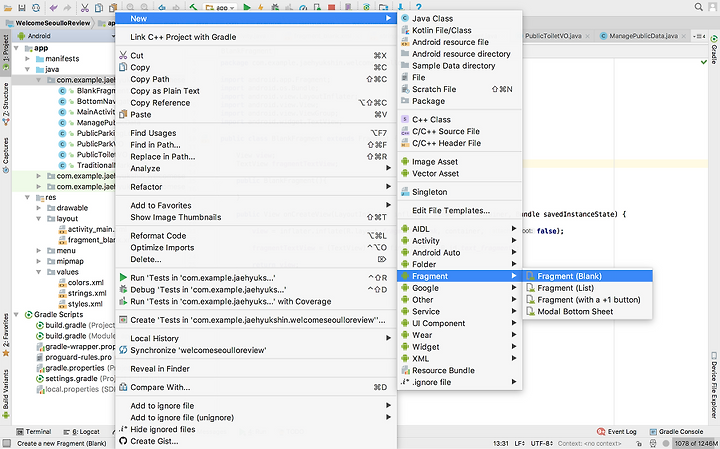Viewport: 720px width, 449px height.
Task: Collapse the java folder arrow
Action: [x=28, y=69]
